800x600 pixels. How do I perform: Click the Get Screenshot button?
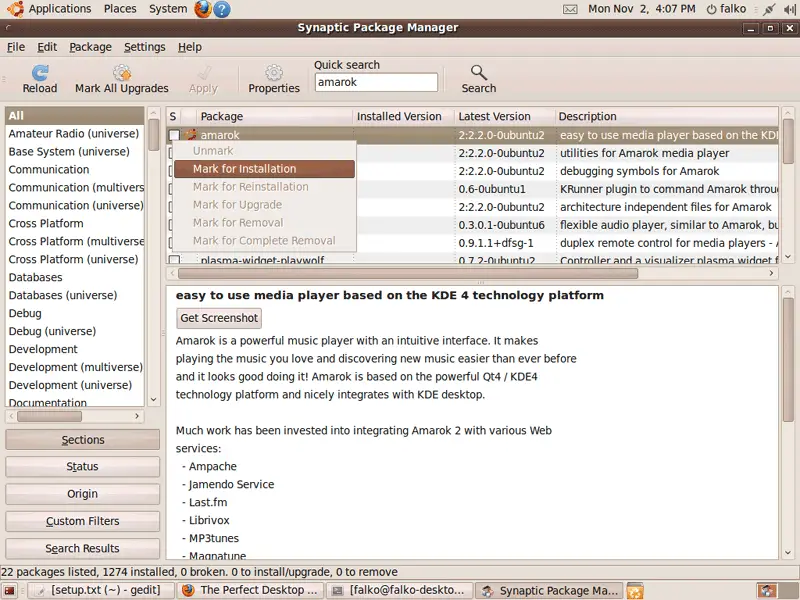coord(219,318)
